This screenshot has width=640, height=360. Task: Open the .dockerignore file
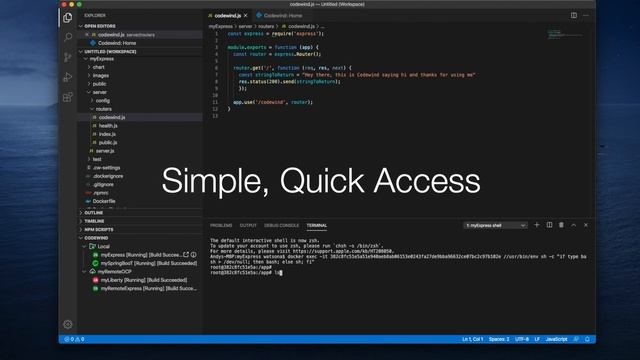point(108,176)
